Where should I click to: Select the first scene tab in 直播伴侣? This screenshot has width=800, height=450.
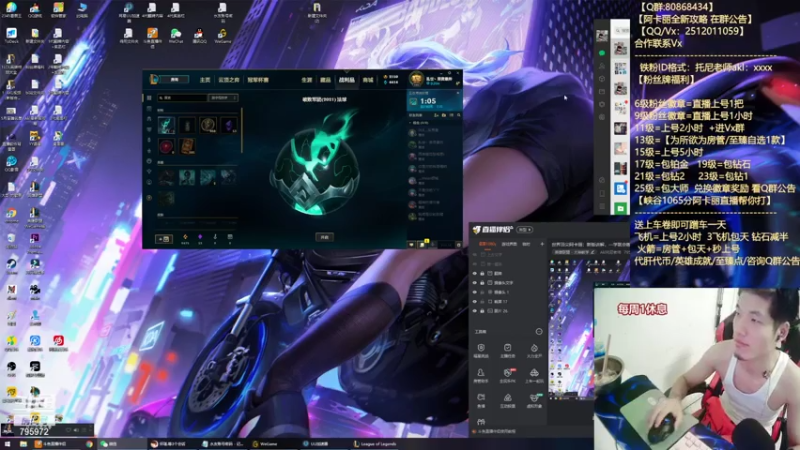pyautogui.click(x=487, y=244)
